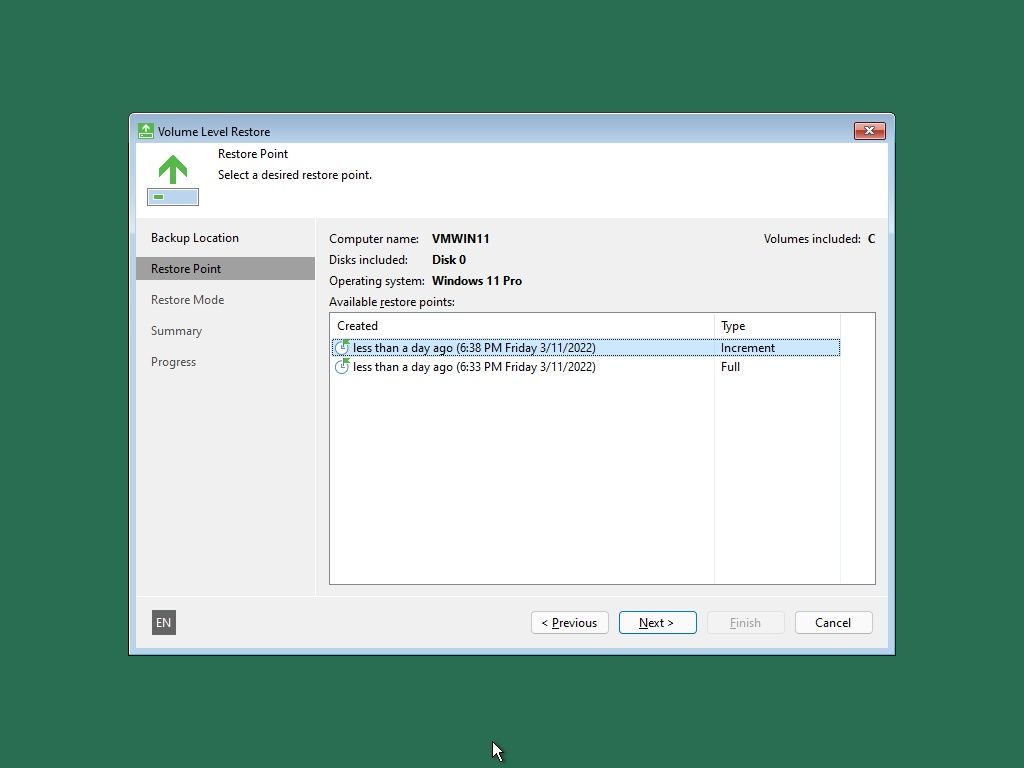Click the clock icon on the Full restore point
The image size is (1024, 768).
click(342, 367)
